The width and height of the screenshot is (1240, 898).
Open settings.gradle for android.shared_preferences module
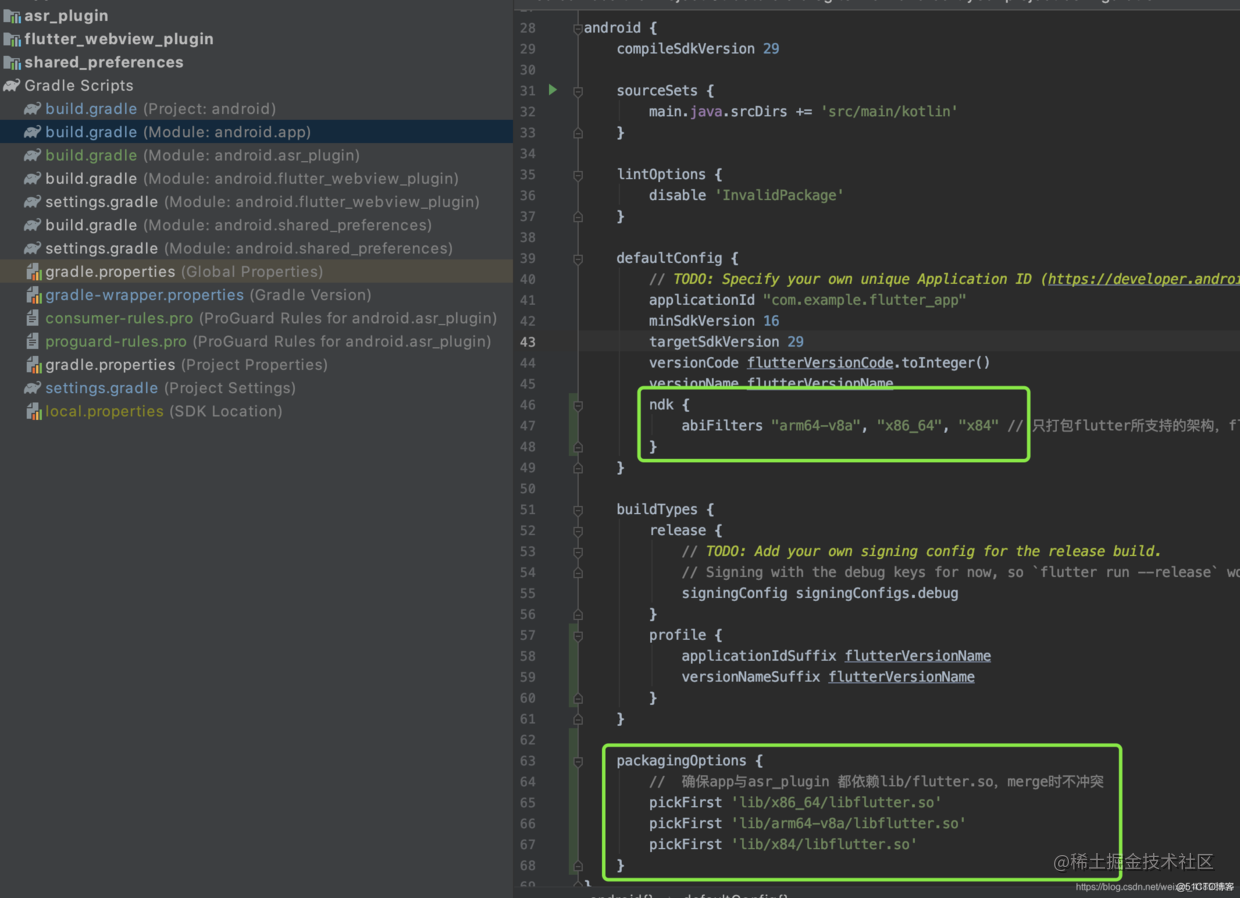tap(249, 248)
